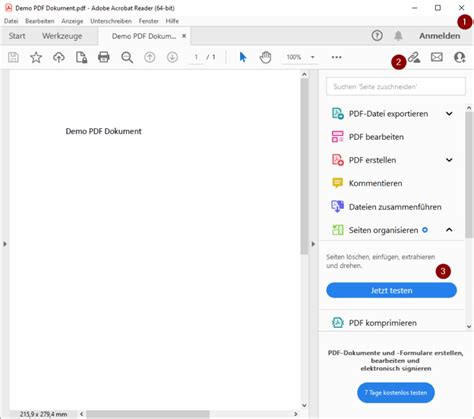Image resolution: width=474 pixels, height=419 pixels.
Task: Share link to file icon
Action: (x=414, y=57)
